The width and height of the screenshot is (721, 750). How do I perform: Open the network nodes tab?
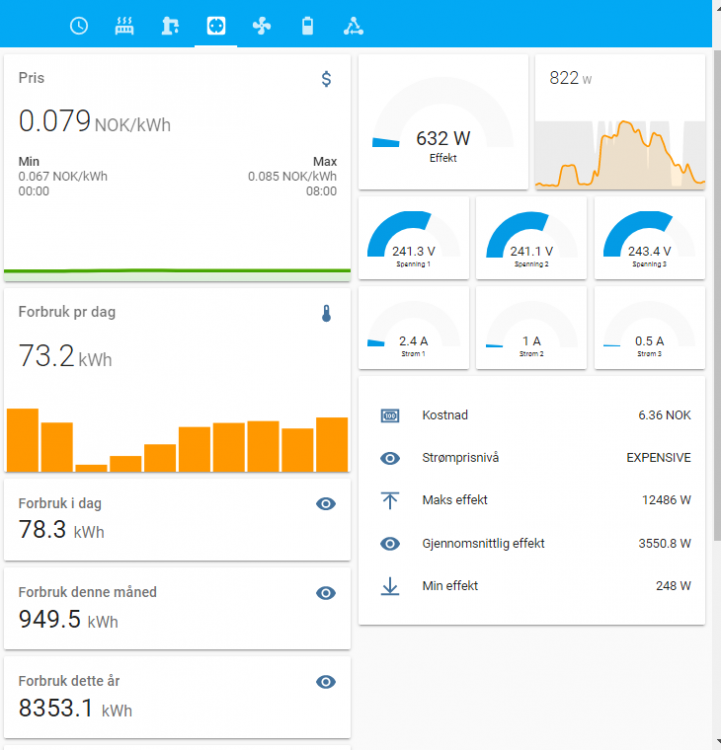point(352,26)
